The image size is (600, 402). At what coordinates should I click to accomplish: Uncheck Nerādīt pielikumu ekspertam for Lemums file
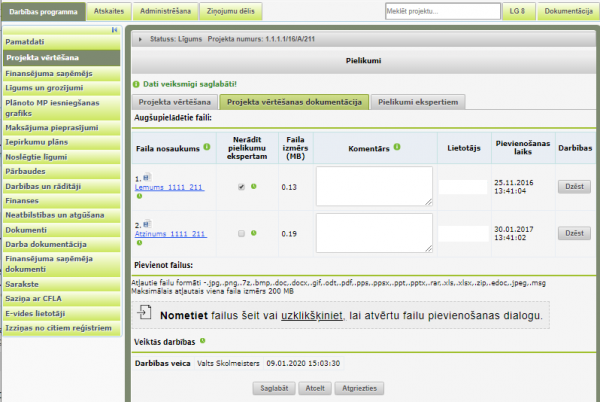(x=241, y=187)
